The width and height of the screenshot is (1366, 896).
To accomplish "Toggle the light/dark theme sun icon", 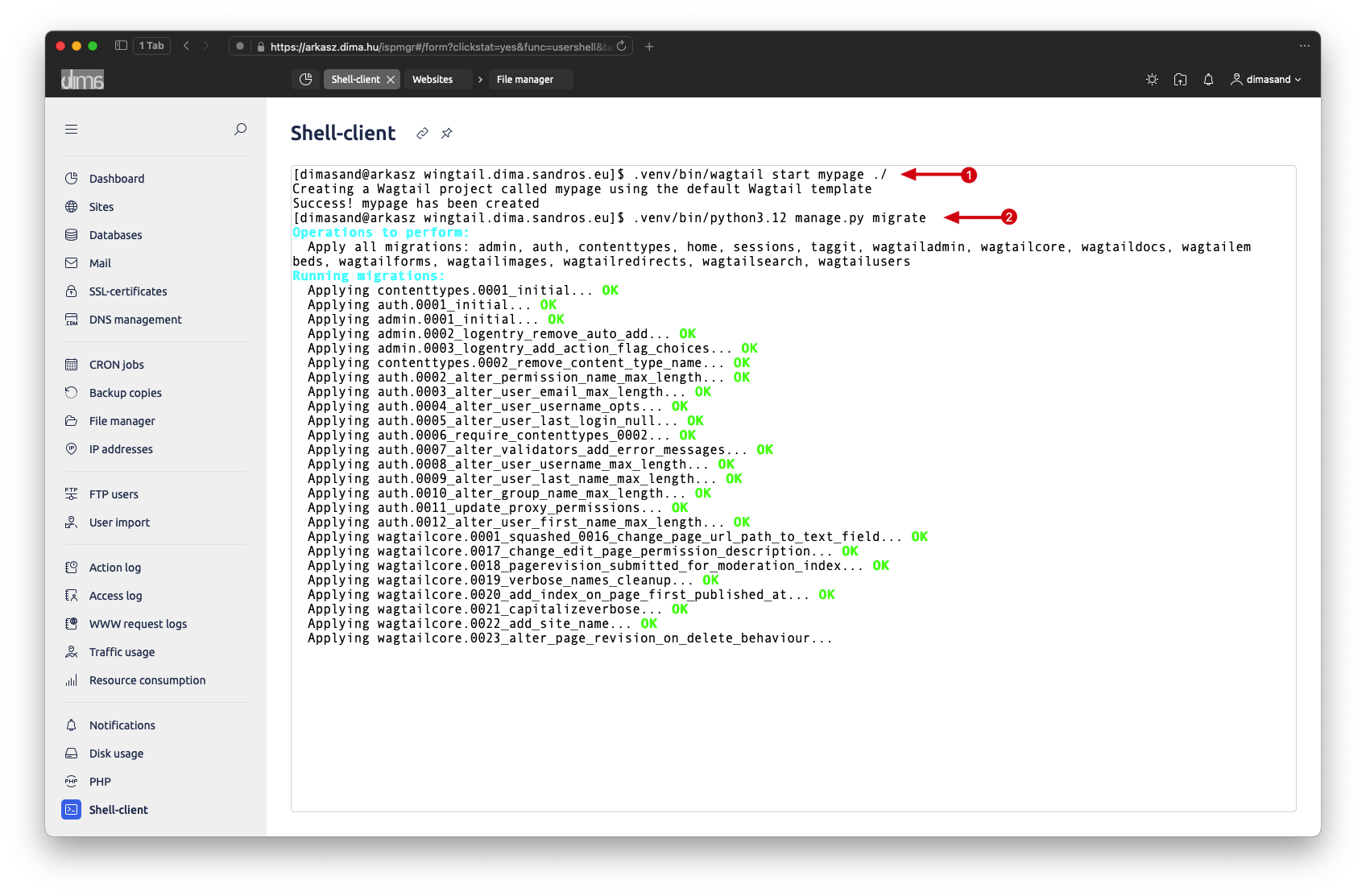I will click(1152, 80).
